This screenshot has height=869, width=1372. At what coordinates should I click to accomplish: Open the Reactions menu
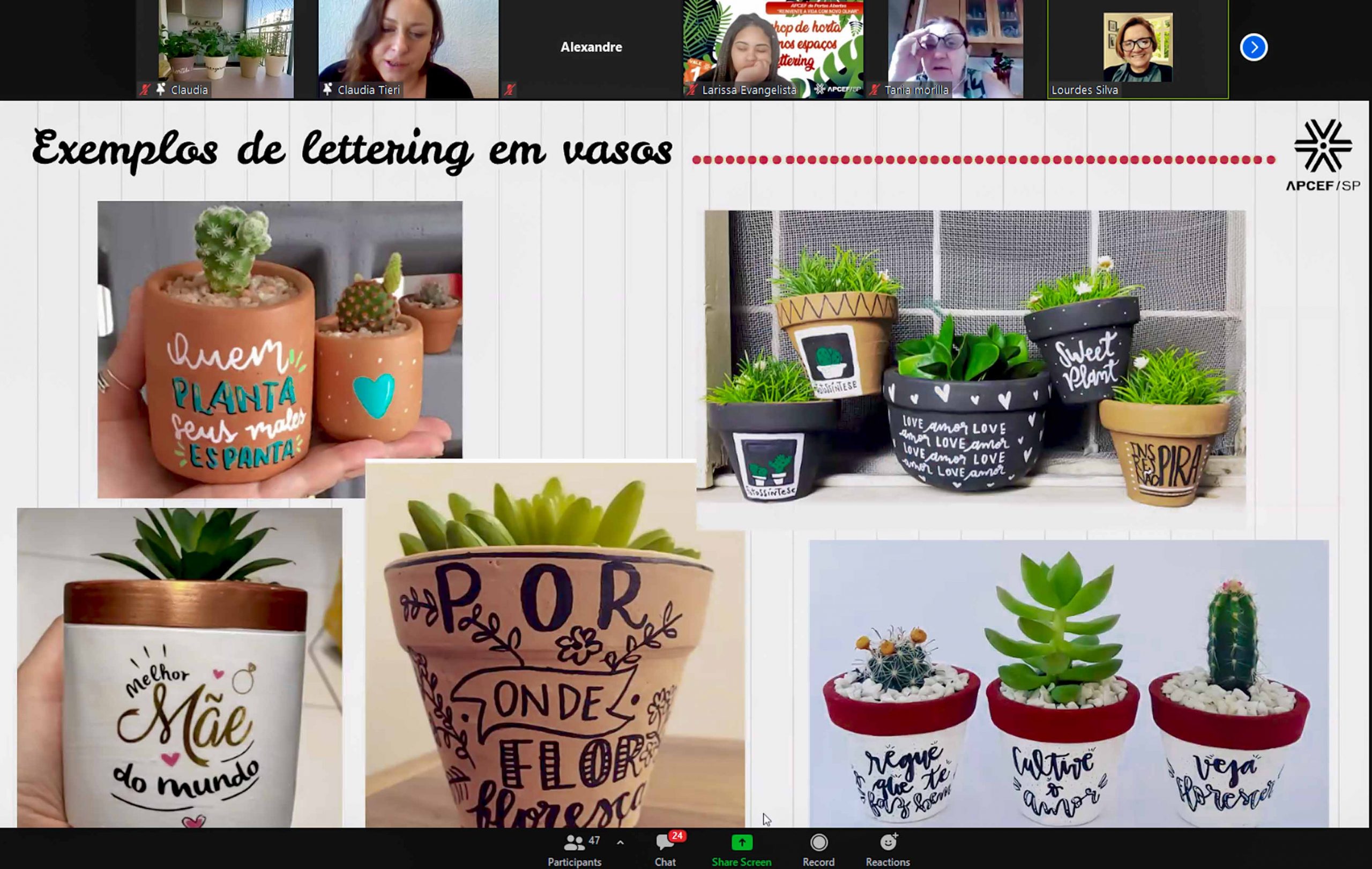(x=888, y=843)
